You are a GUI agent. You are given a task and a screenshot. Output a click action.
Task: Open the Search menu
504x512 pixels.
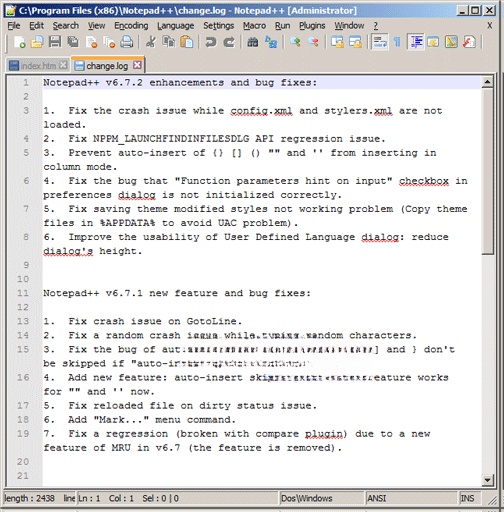[x=66, y=26]
